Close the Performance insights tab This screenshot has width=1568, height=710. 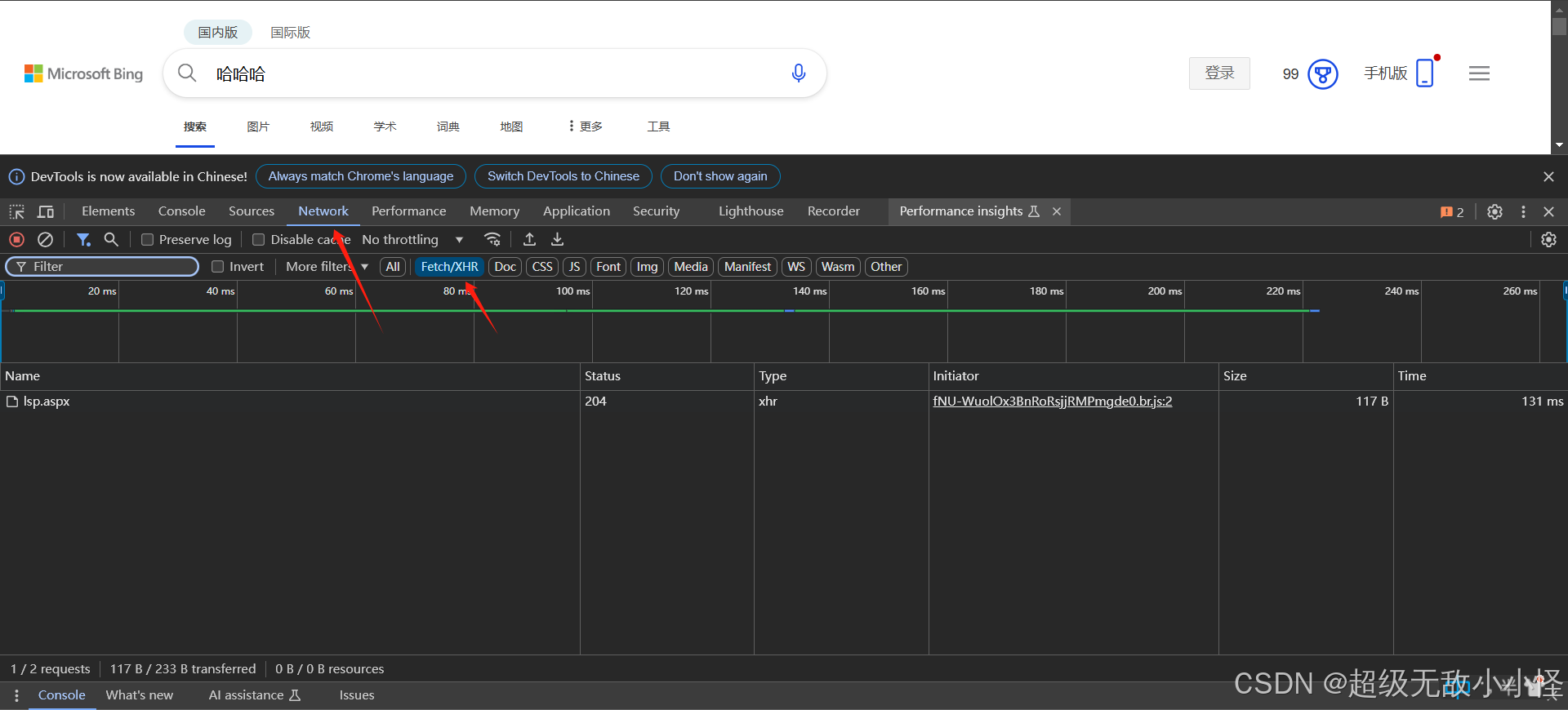(1057, 211)
